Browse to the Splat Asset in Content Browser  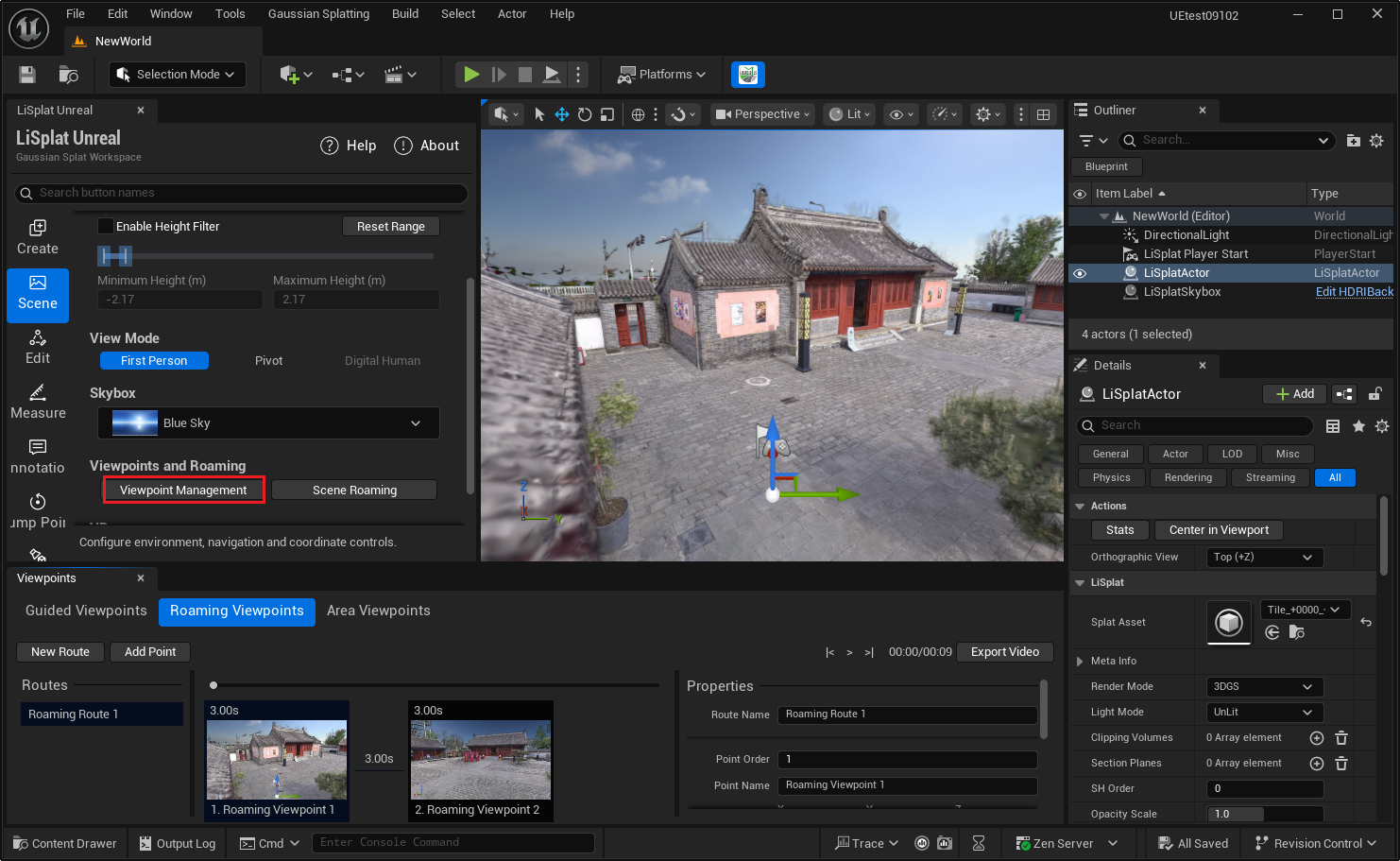coord(1296,632)
